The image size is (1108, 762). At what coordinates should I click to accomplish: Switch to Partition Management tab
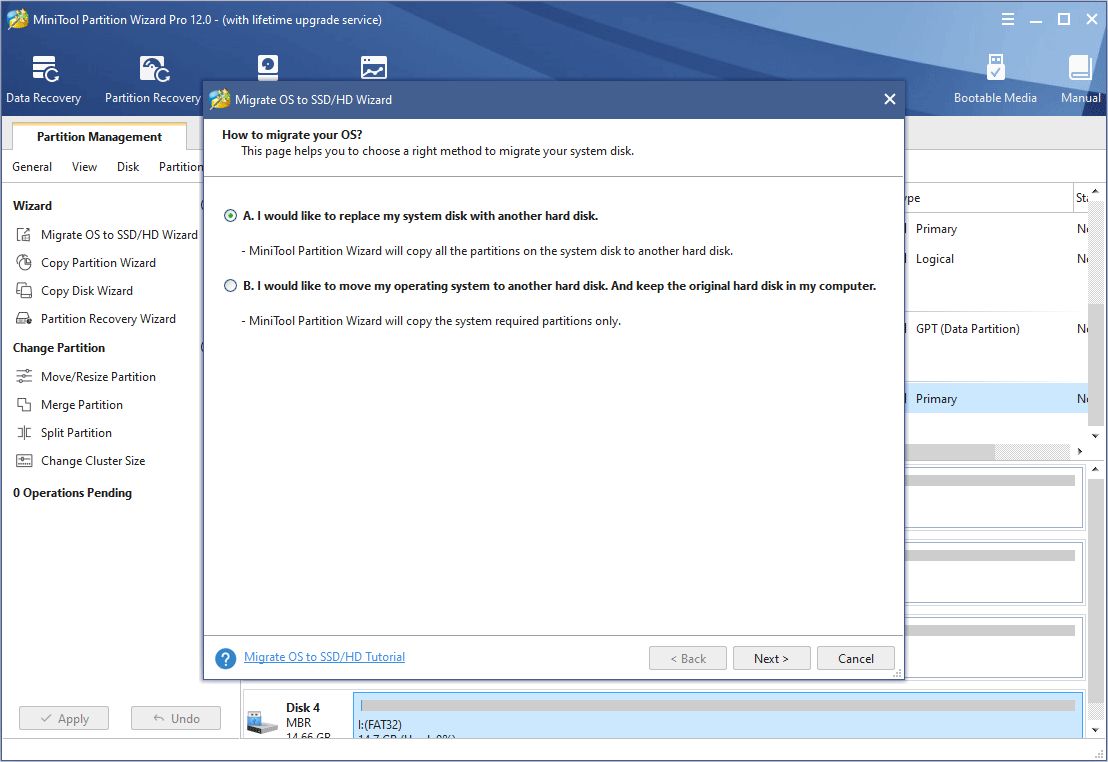point(100,136)
